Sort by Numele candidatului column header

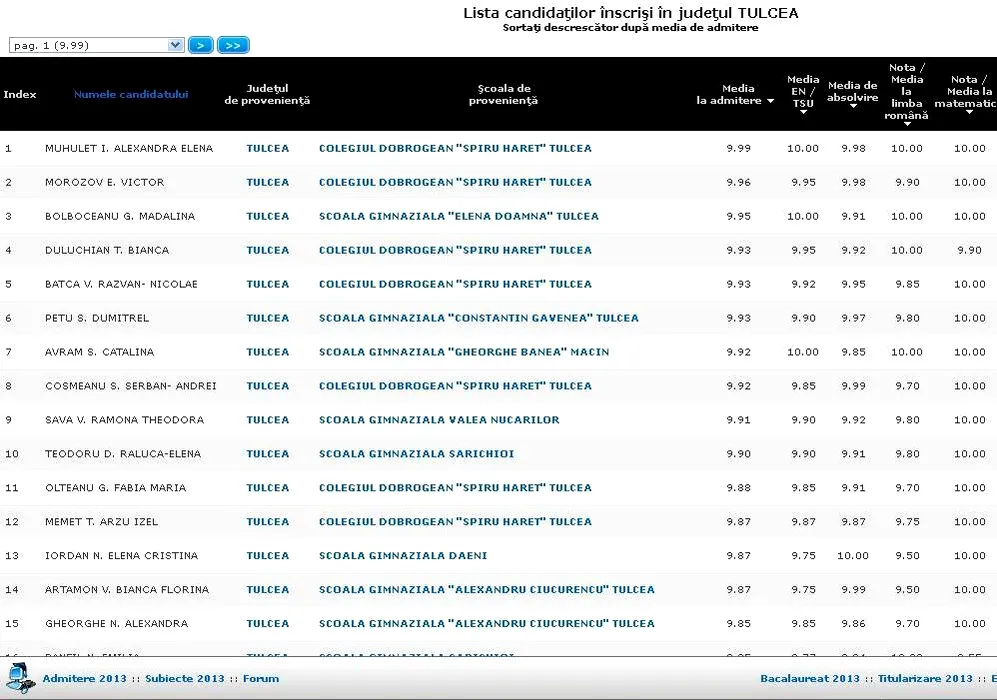[x=131, y=95]
